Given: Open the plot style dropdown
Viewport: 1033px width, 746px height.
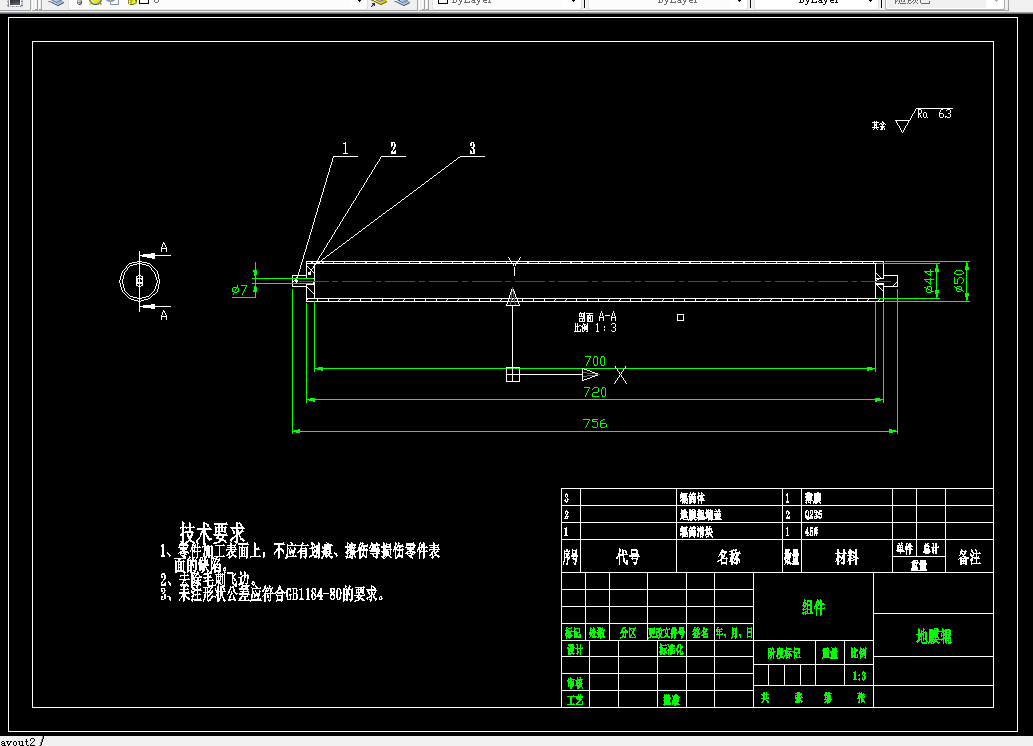Looking at the screenshot, I should tap(944, 2).
